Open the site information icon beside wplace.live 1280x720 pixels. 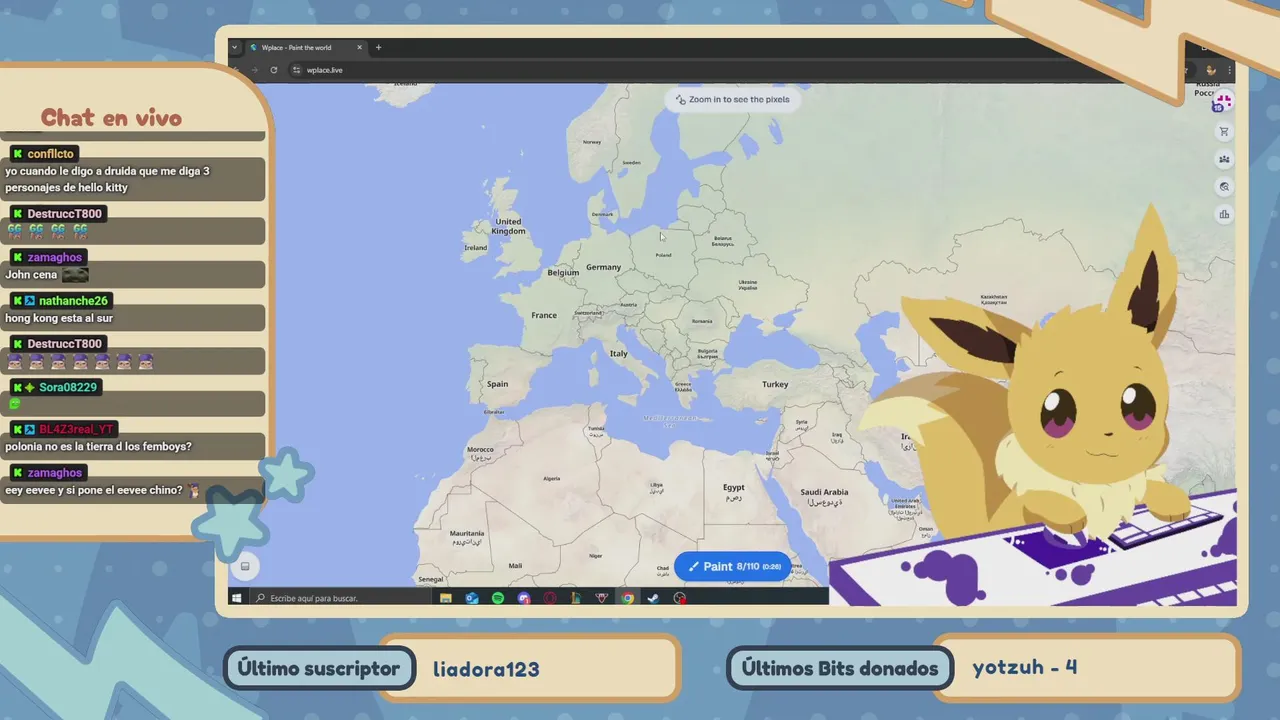296,70
